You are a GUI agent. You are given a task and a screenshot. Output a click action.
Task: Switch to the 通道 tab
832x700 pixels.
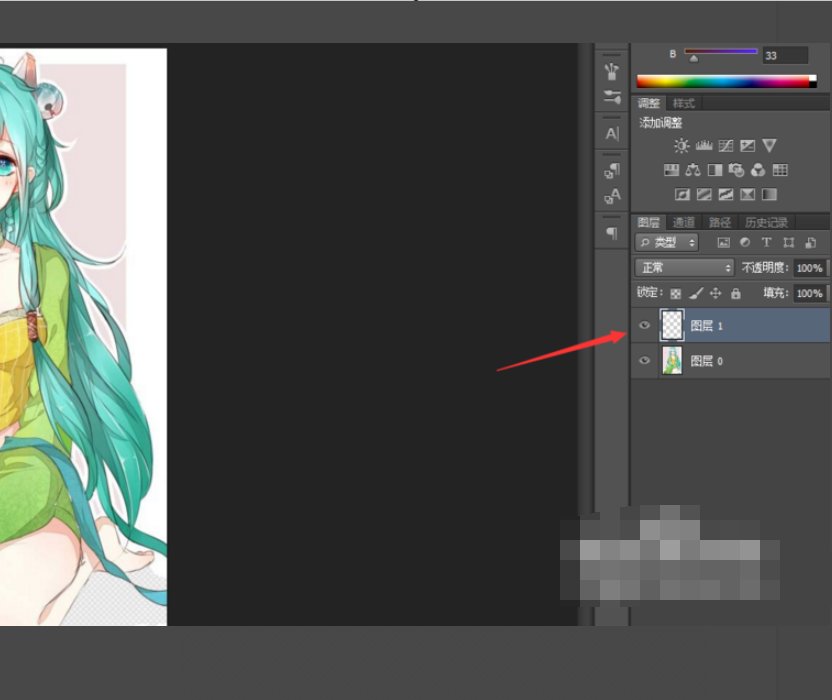pyautogui.click(x=685, y=221)
